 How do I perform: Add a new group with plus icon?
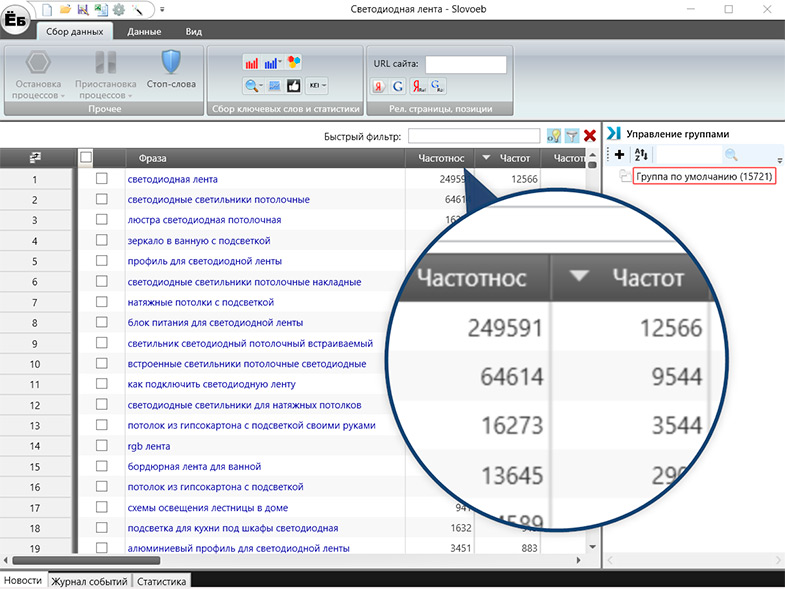pos(619,154)
